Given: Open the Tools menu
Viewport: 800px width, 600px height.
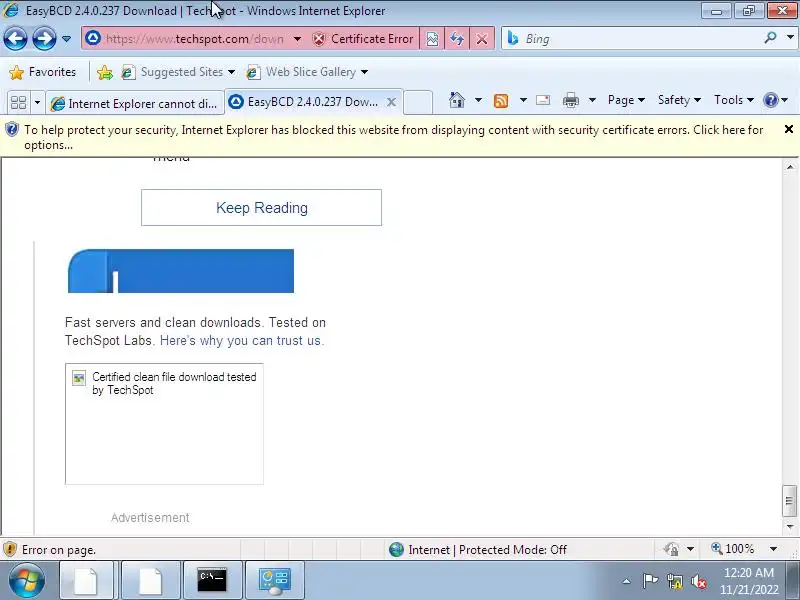Looking at the screenshot, I should [734, 100].
